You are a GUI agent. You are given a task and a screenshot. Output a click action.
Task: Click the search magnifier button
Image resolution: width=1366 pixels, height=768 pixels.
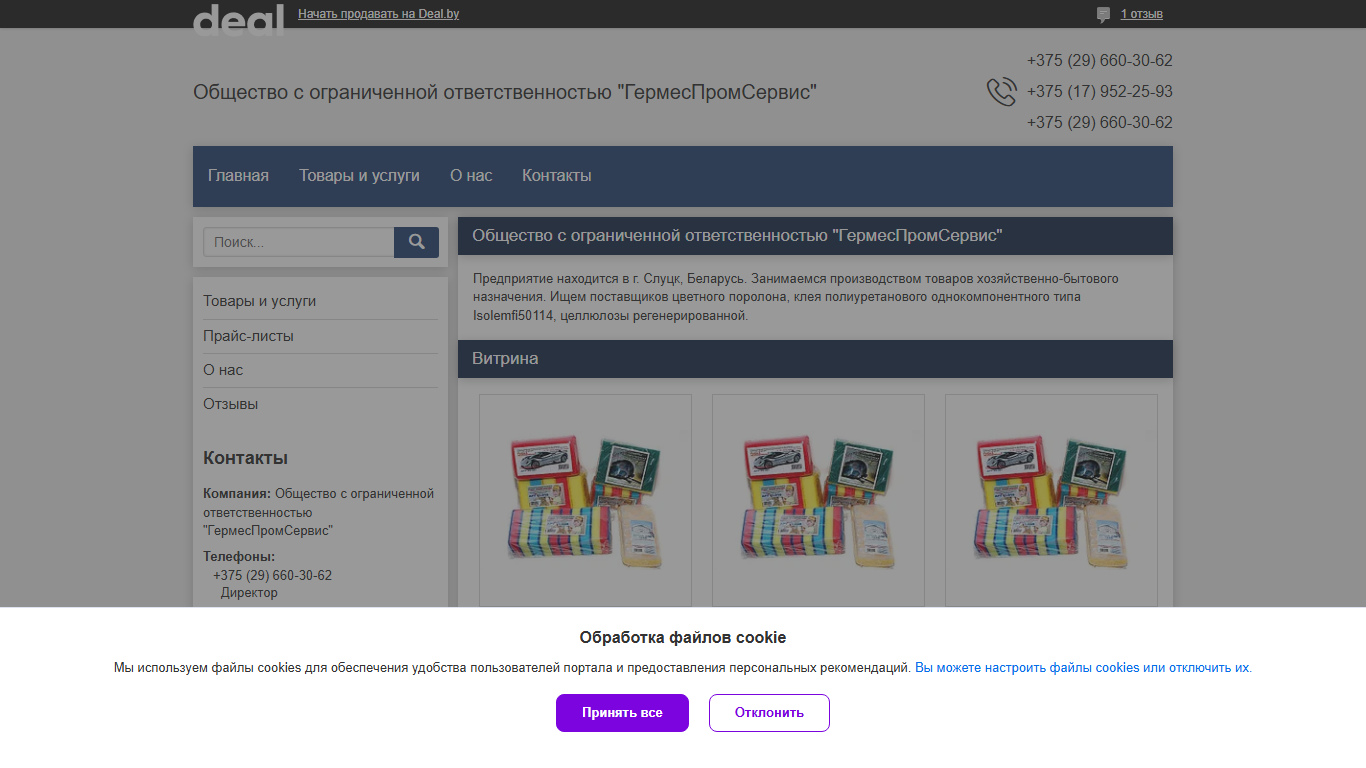416,242
